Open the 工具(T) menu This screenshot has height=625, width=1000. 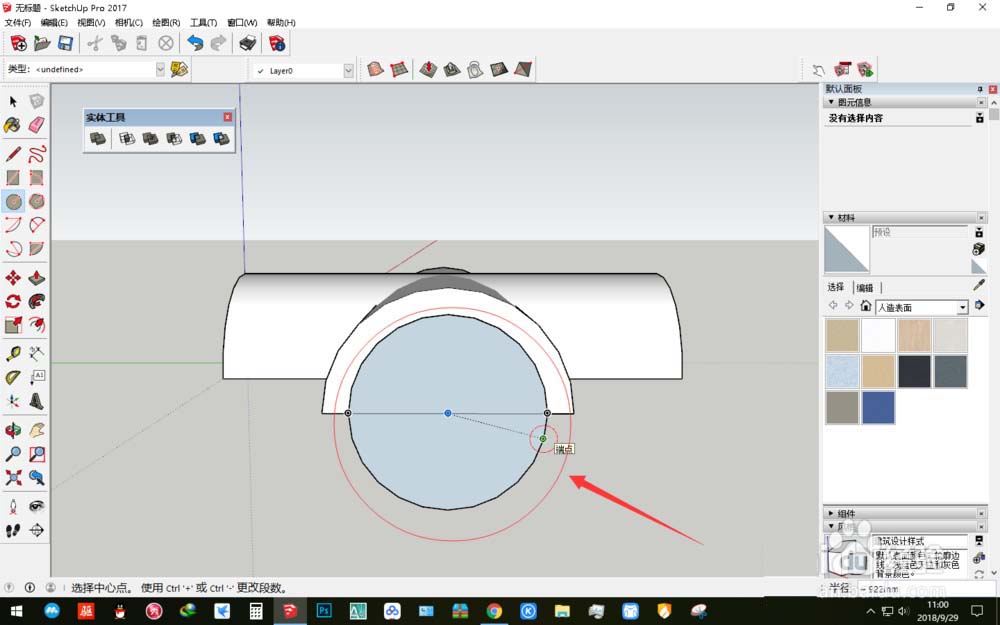[203, 22]
